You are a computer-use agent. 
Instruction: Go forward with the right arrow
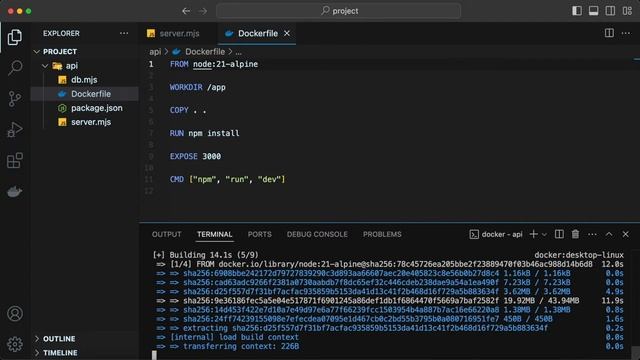tap(203, 11)
